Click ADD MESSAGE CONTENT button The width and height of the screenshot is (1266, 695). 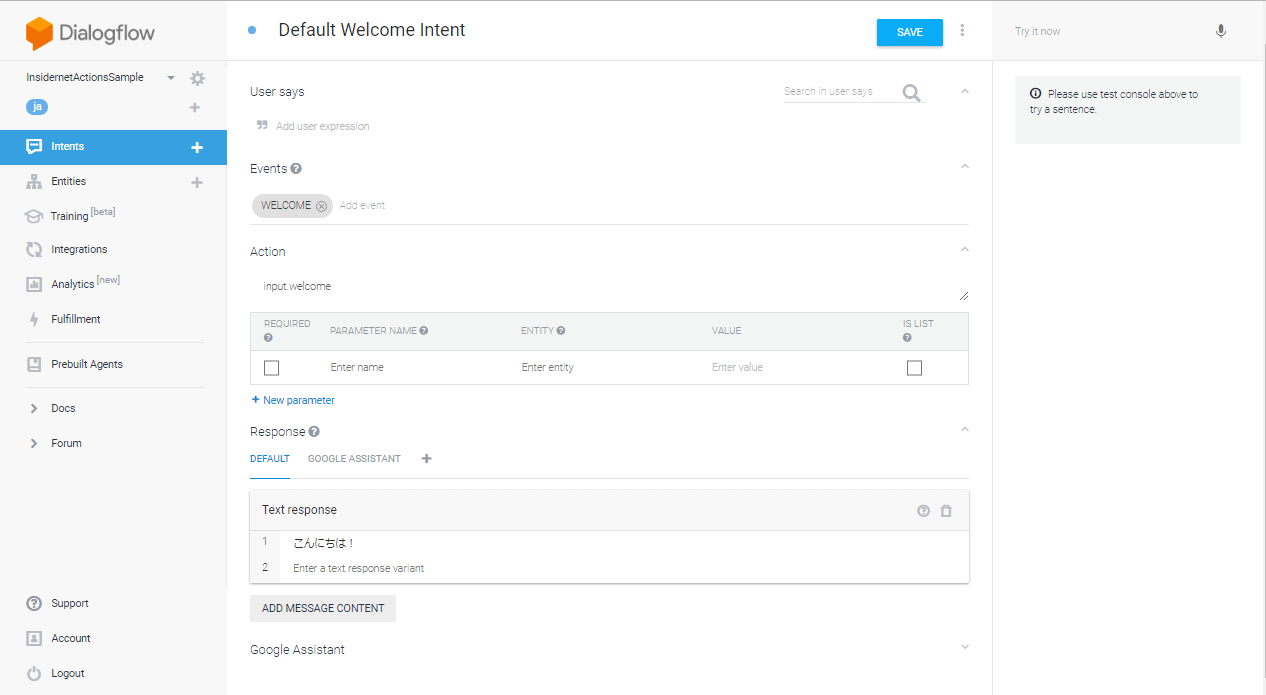323,608
